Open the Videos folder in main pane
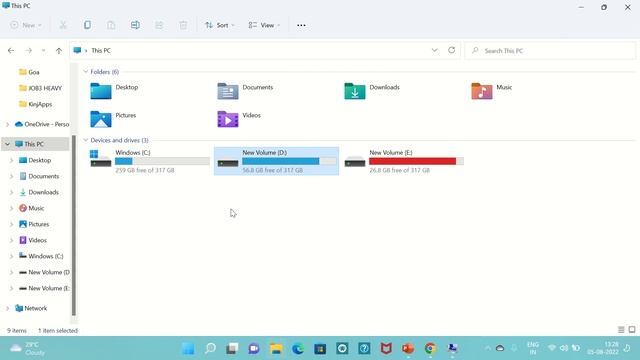The height and width of the screenshot is (360, 640). pos(239,119)
